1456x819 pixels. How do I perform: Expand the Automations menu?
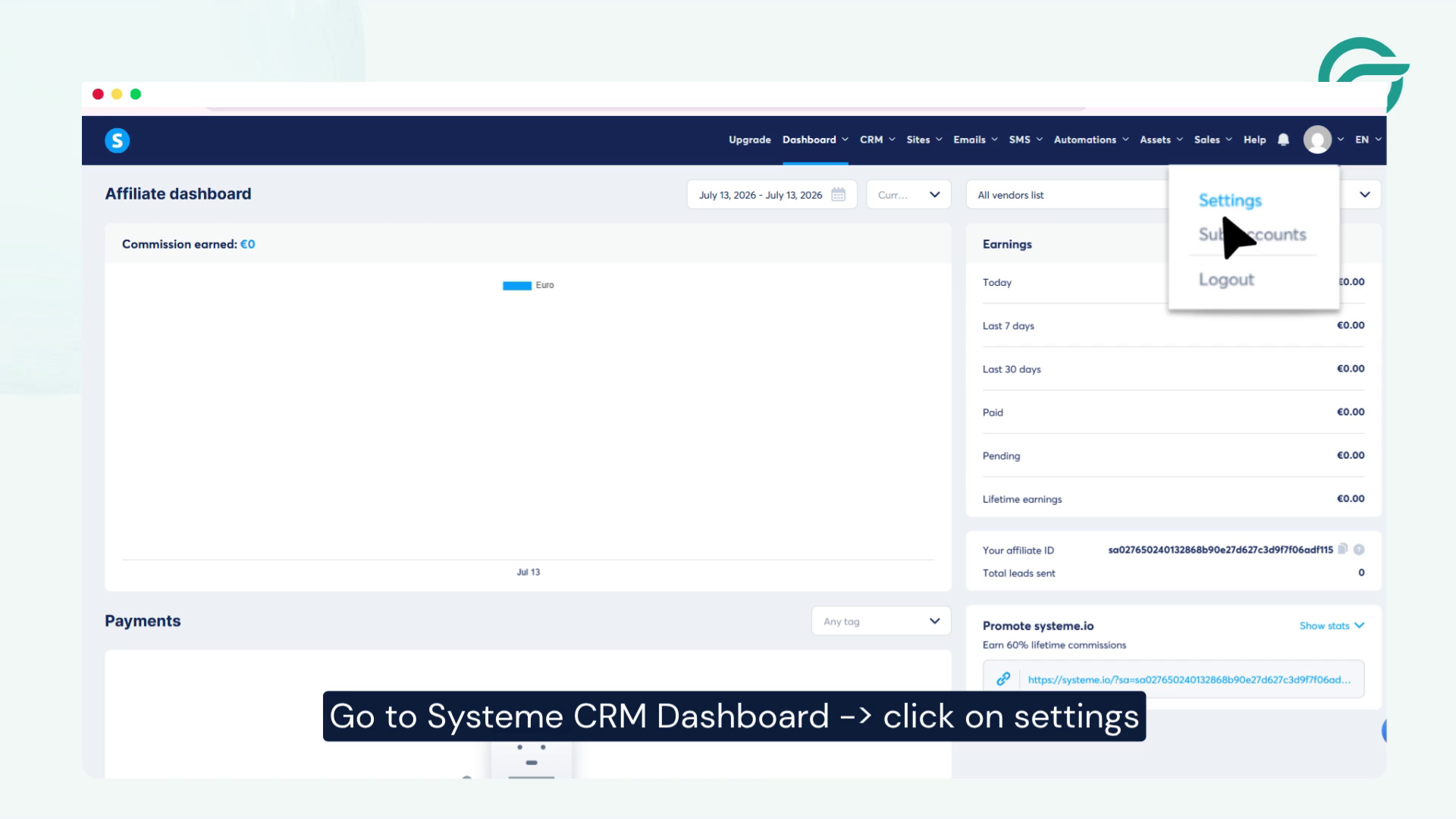pyautogui.click(x=1091, y=140)
